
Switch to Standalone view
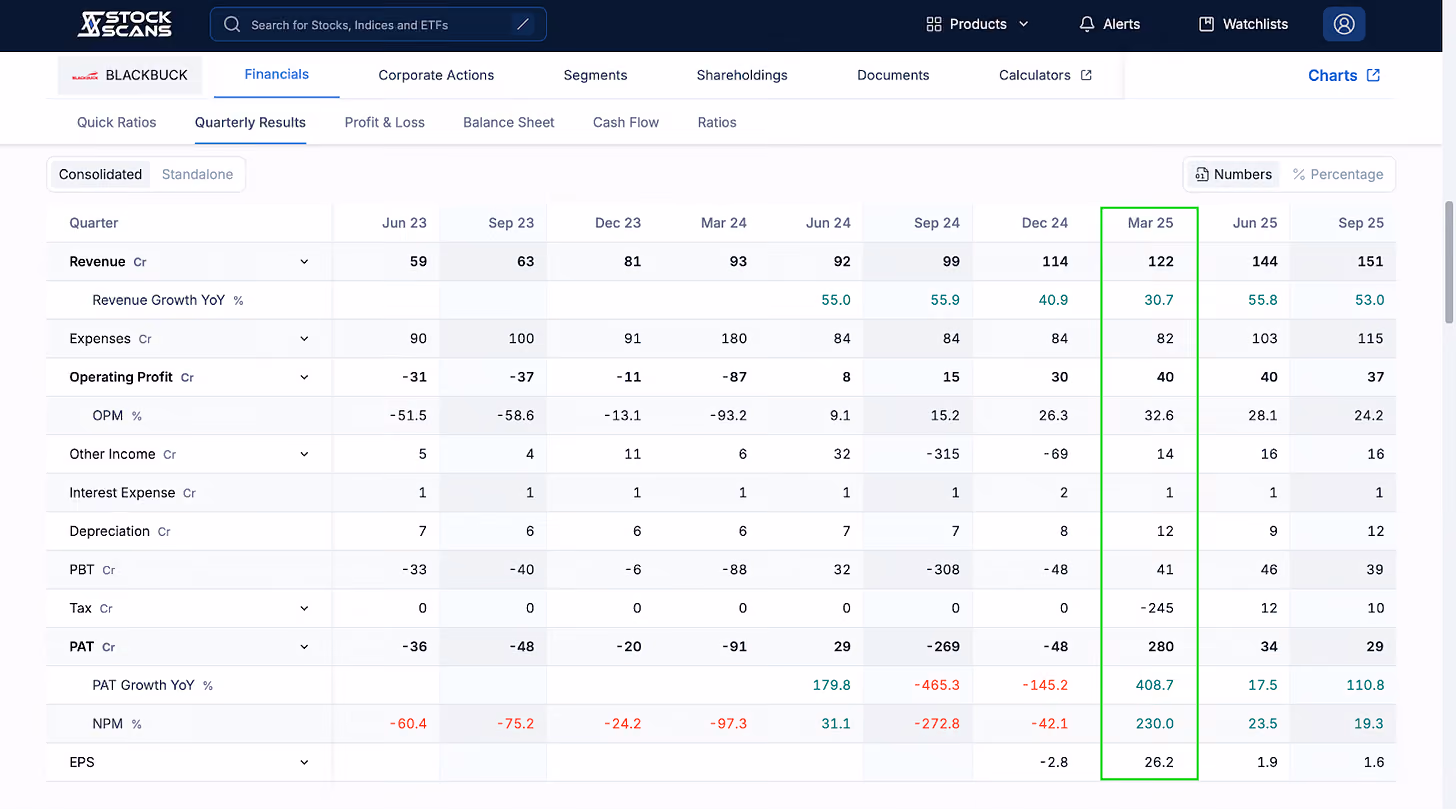click(x=197, y=174)
